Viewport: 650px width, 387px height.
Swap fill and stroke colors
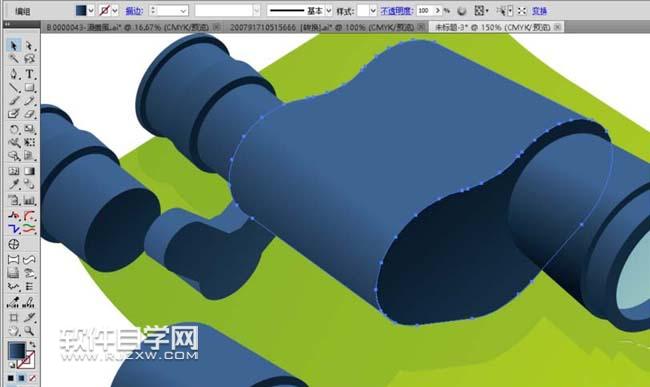(x=32, y=344)
